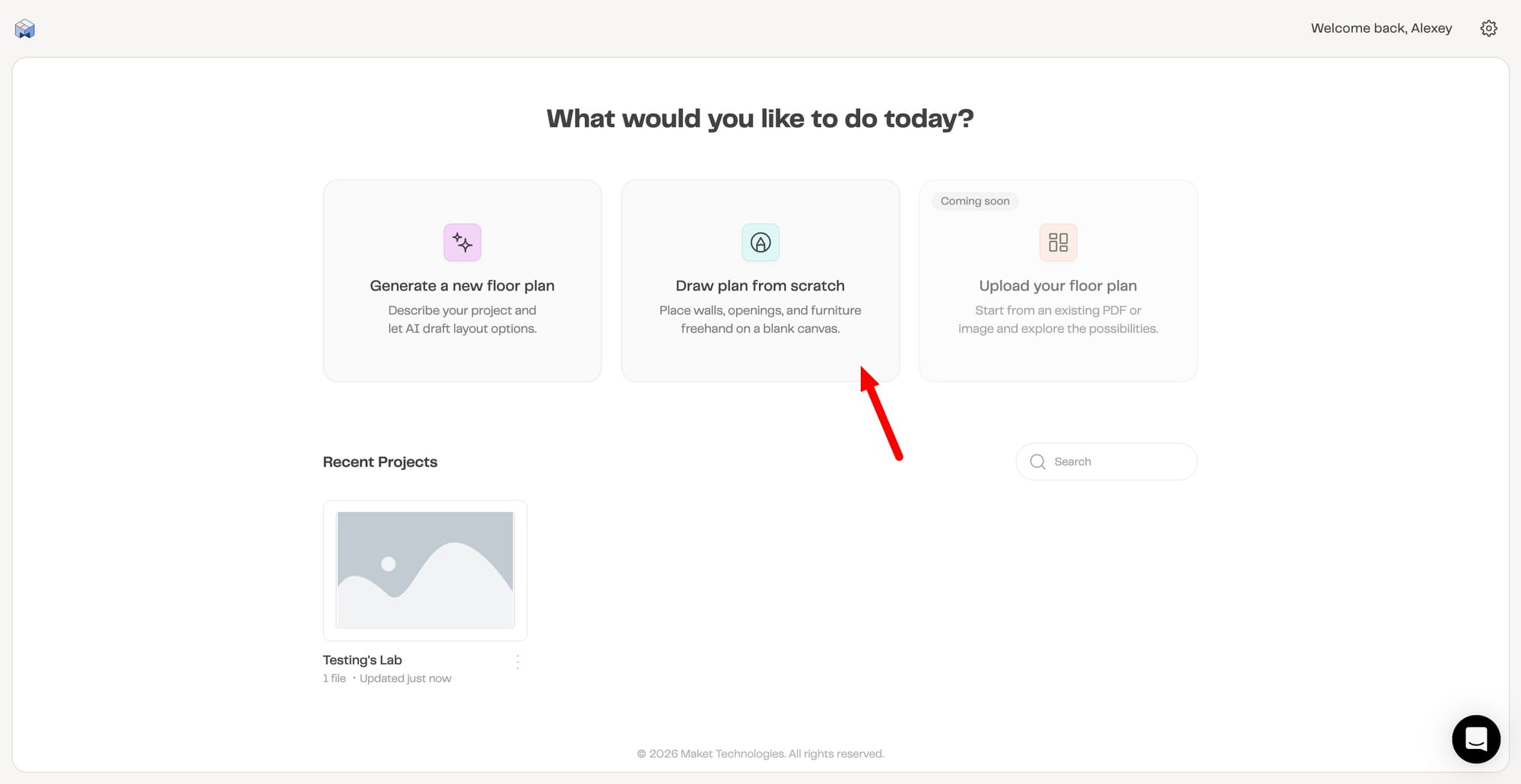Screen dimensions: 1521x784
Task: Open Testing's Lab three-dot options menu
Action: tap(518, 662)
